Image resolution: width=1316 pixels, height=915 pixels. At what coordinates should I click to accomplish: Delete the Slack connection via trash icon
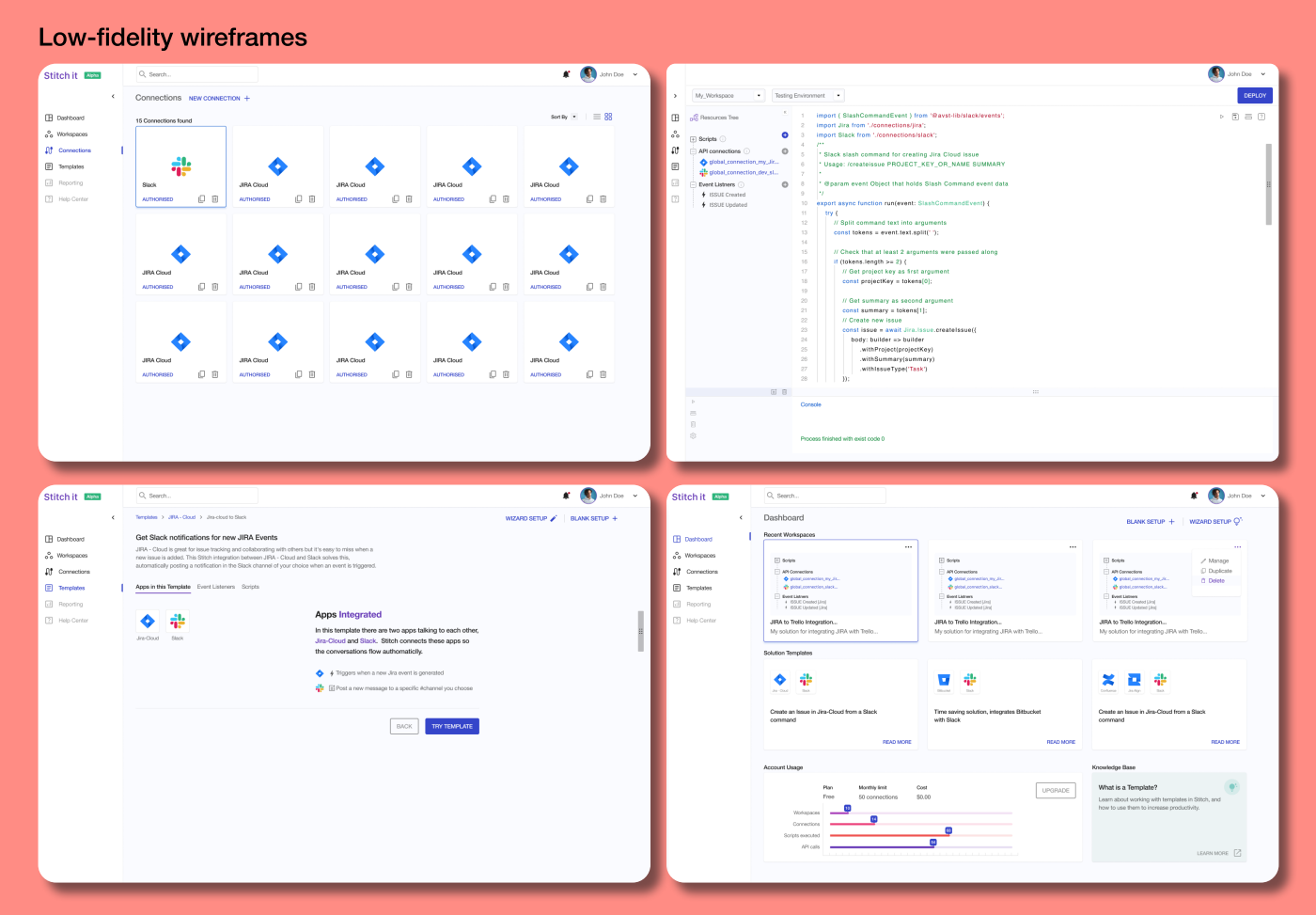(x=215, y=199)
